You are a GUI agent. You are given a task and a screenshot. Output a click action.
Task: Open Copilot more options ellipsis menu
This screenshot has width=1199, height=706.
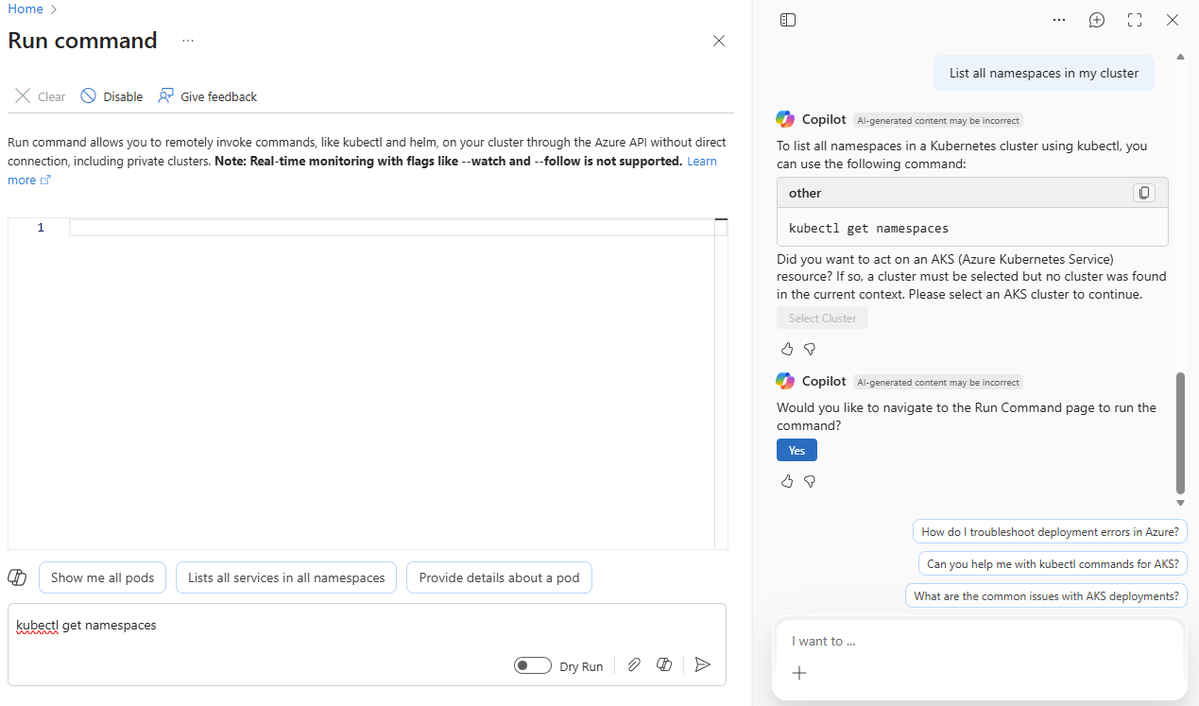[x=1058, y=20]
